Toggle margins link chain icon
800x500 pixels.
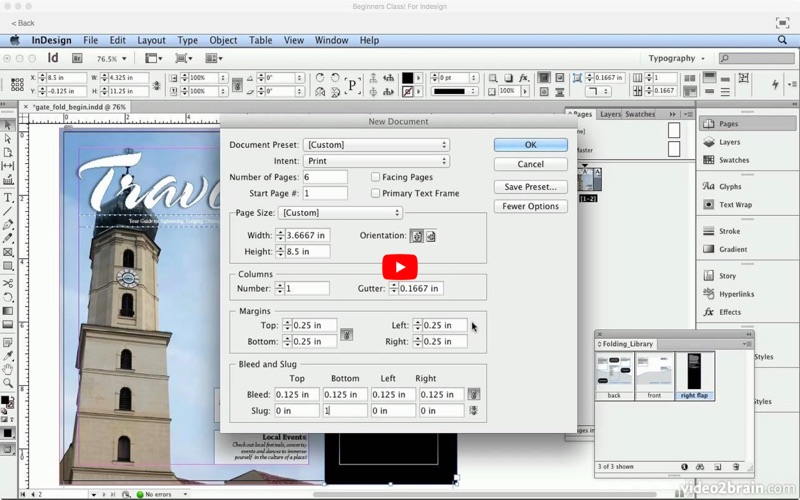coord(347,334)
